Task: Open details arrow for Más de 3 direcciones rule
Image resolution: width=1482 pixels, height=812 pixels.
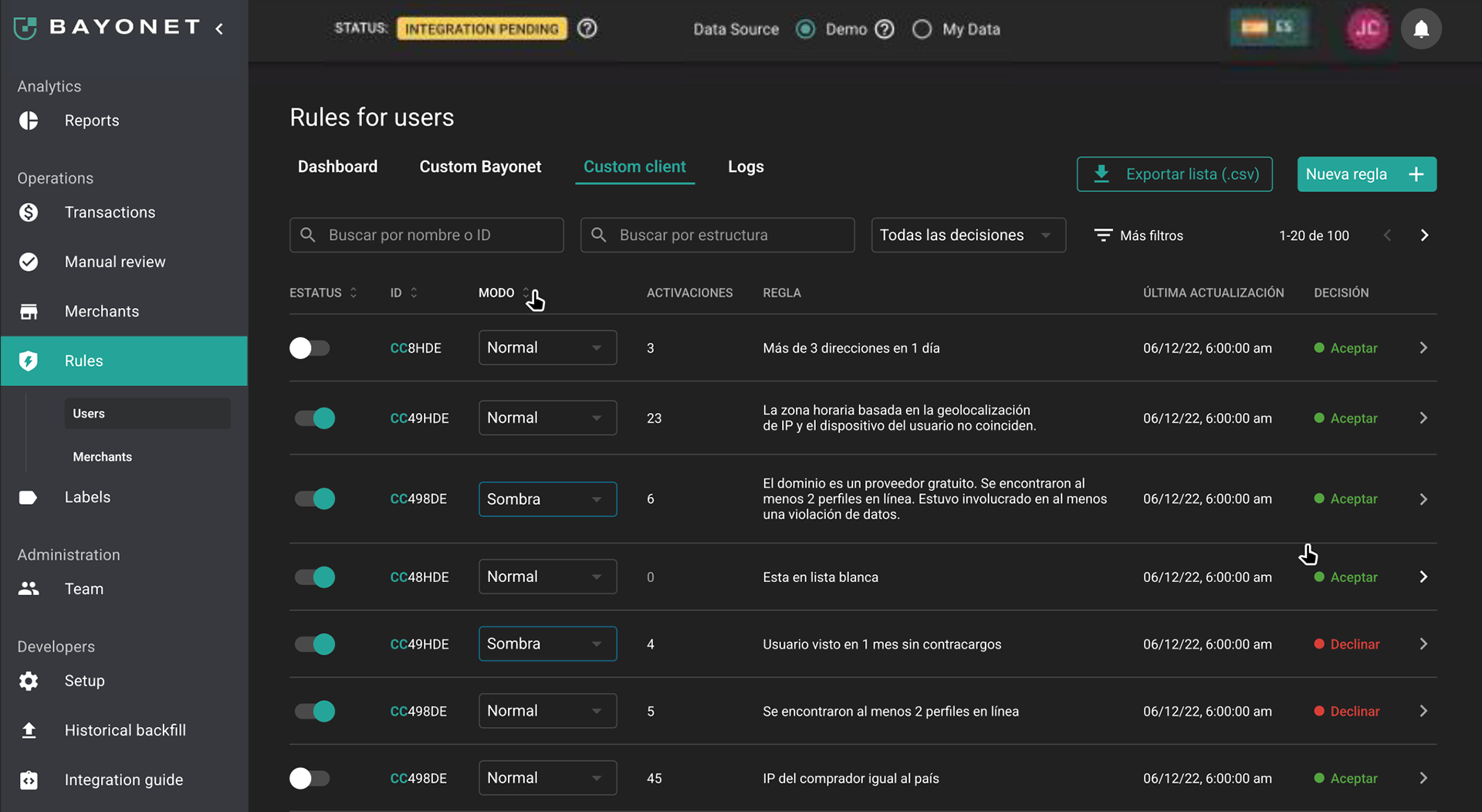Action: click(1423, 348)
